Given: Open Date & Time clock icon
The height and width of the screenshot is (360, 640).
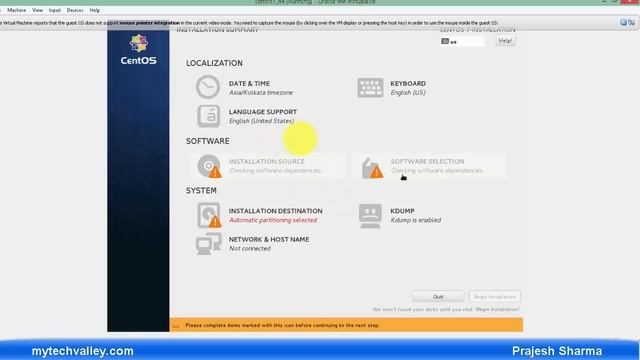Looking at the screenshot, I should 208,87.
